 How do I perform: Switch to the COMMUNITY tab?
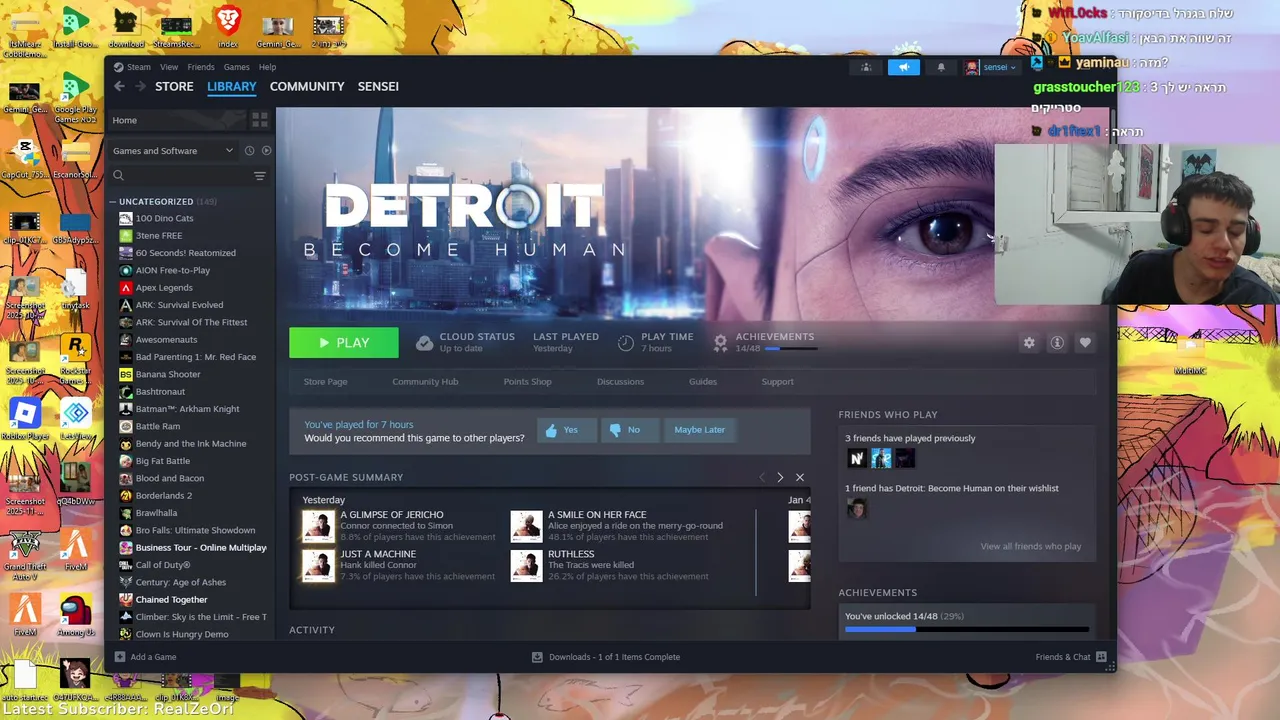[x=307, y=87]
